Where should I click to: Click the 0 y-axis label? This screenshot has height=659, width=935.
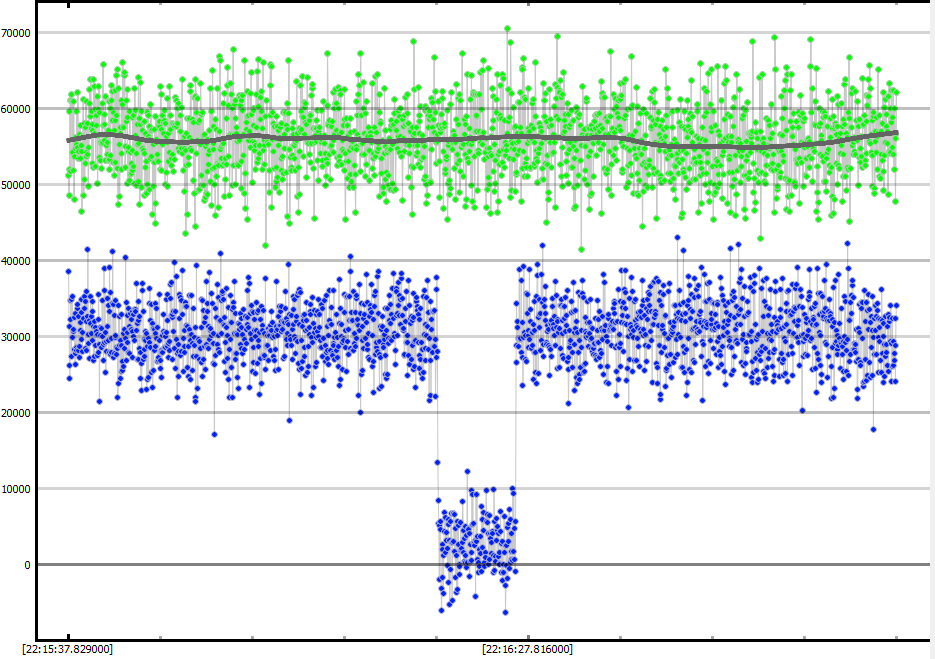click(x=28, y=565)
